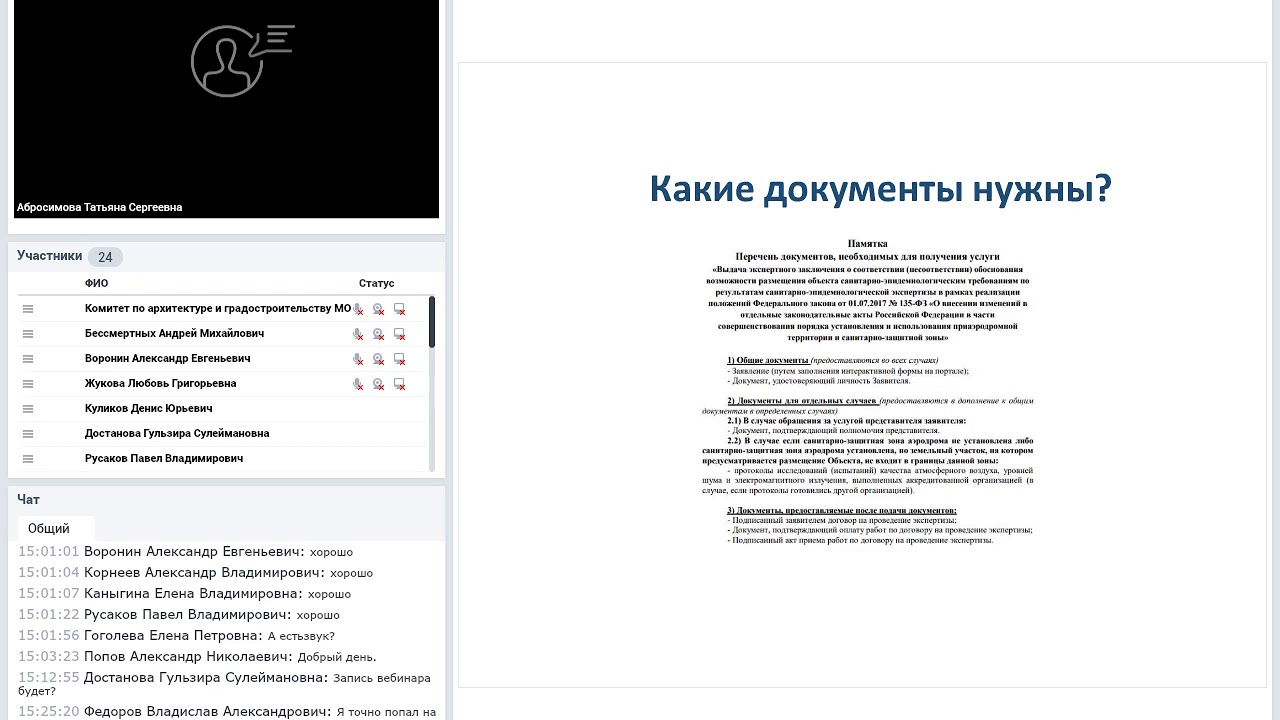Click disabled webcam icon for Бессмертных Андрей

(378, 334)
